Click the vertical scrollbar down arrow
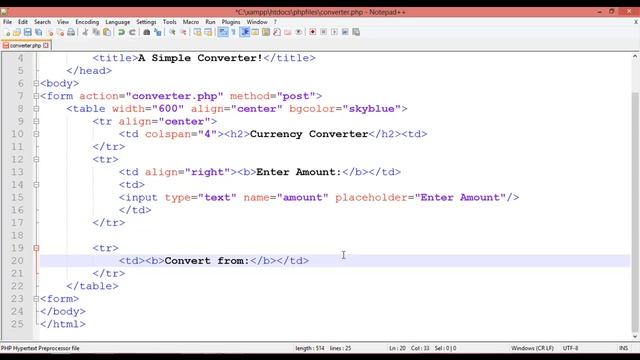Screen dimensions: 640x360 click(x=635, y=336)
